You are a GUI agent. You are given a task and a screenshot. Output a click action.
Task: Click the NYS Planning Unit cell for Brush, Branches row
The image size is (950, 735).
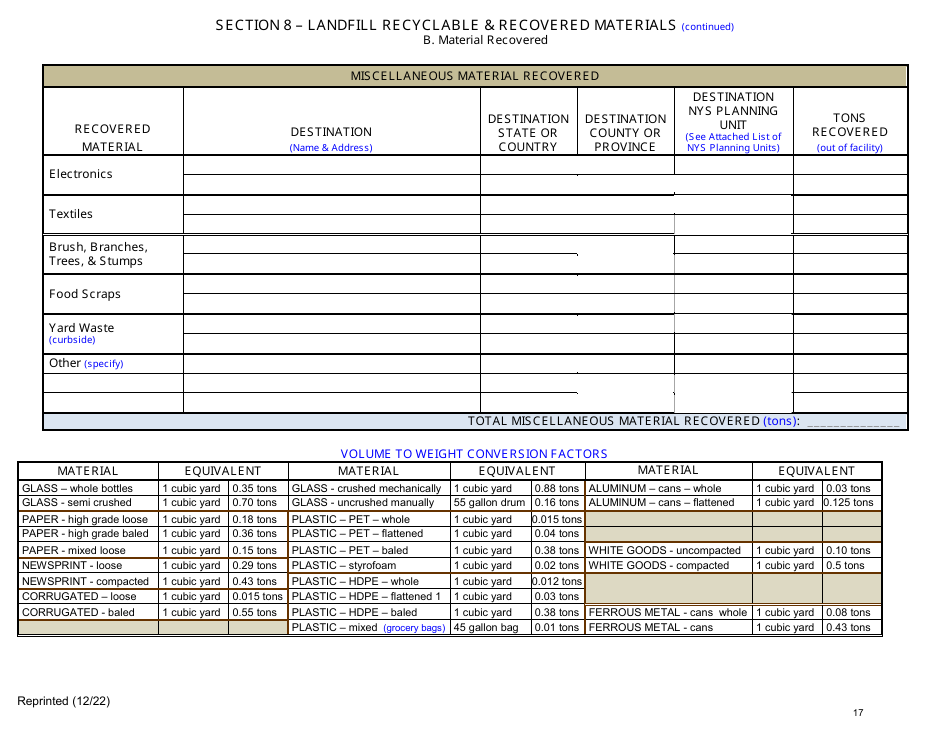click(733, 252)
